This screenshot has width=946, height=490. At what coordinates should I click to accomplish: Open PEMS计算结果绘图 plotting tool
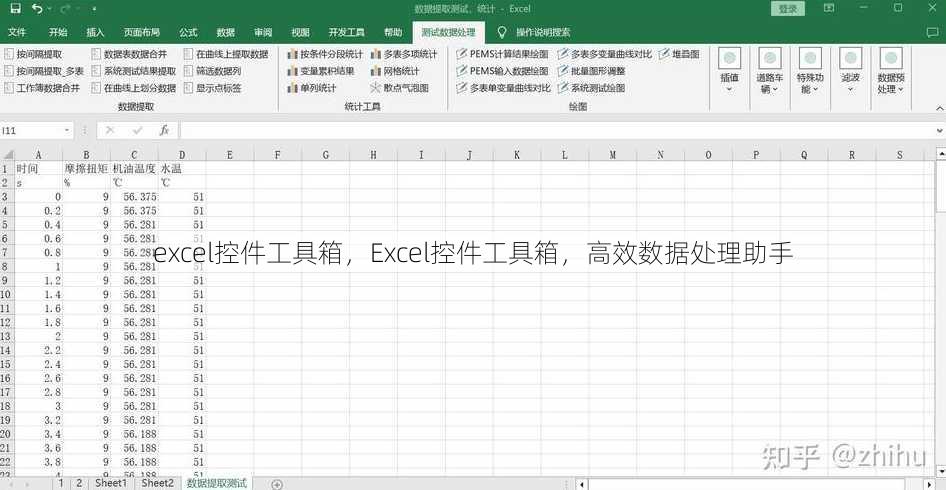point(502,54)
